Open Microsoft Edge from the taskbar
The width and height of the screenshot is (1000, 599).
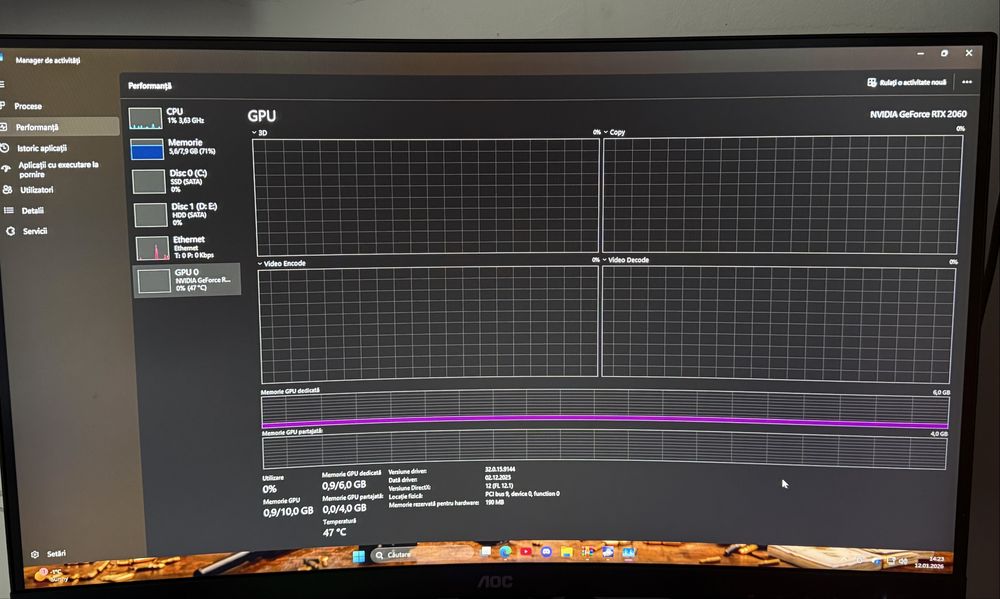(x=506, y=552)
